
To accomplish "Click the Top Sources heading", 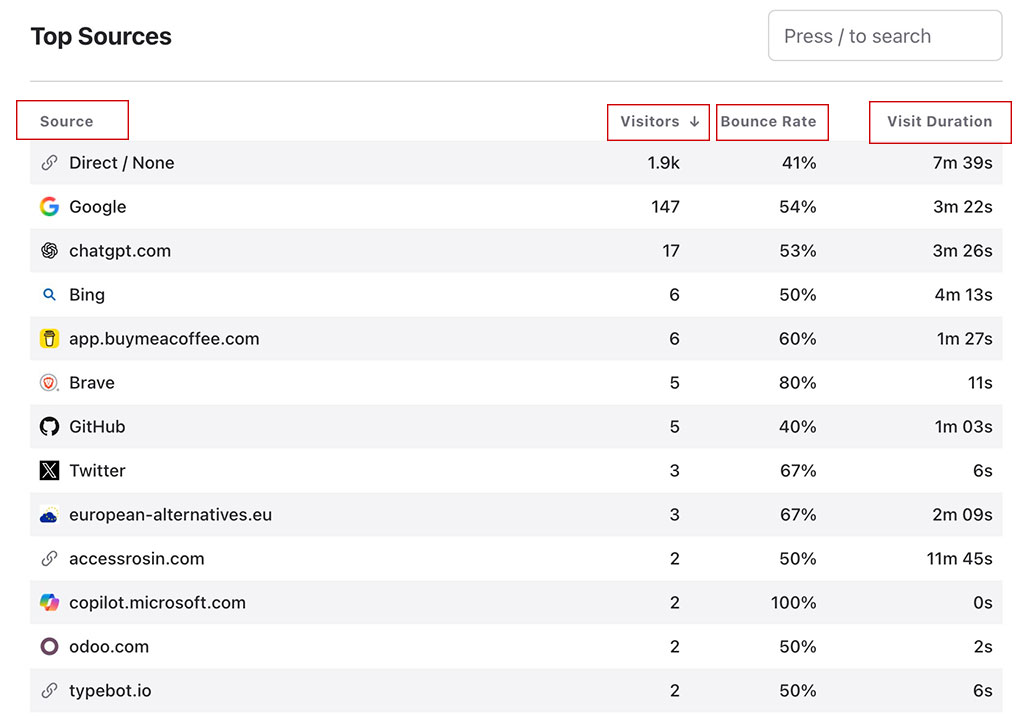I will pyautogui.click(x=101, y=36).
